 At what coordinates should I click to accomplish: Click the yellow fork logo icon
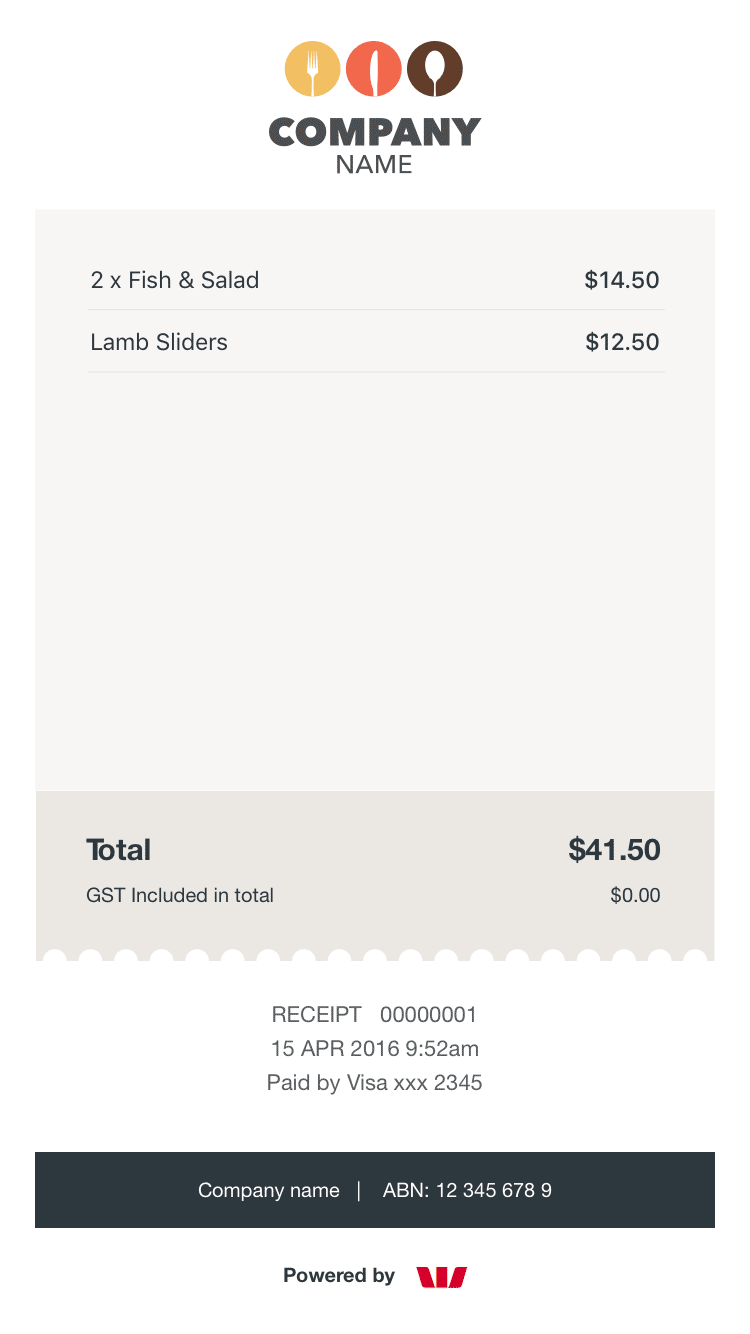(313, 69)
